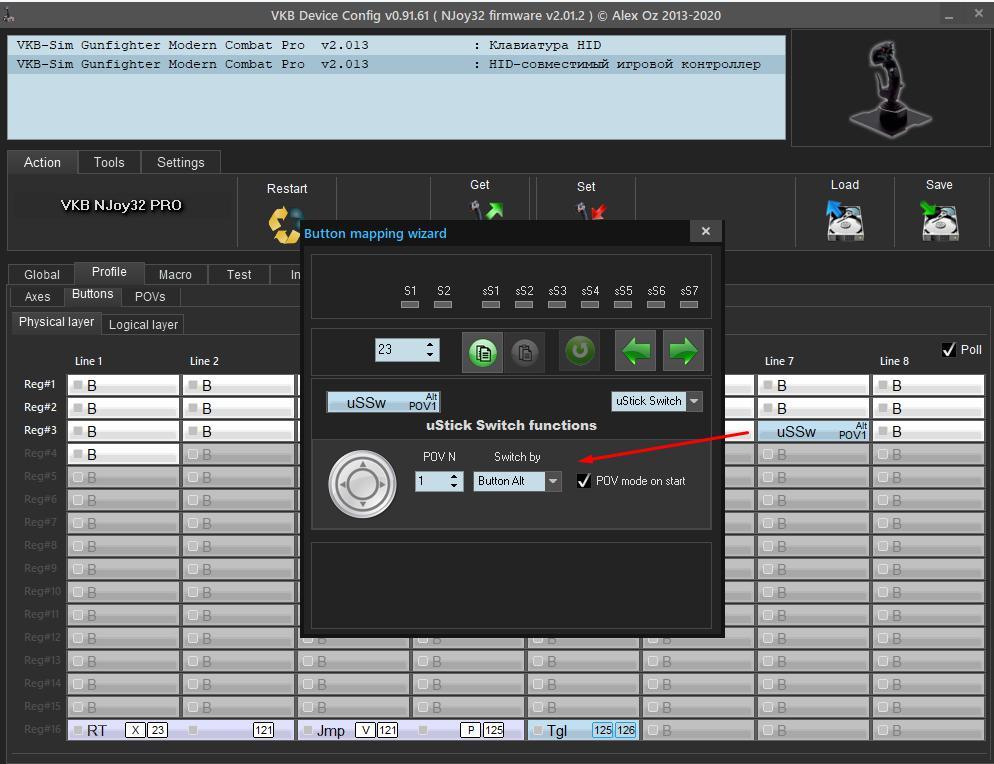The width and height of the screenshot is (994, 764).
Task: Open the Axes sub-tab
Action: [37, 297]
